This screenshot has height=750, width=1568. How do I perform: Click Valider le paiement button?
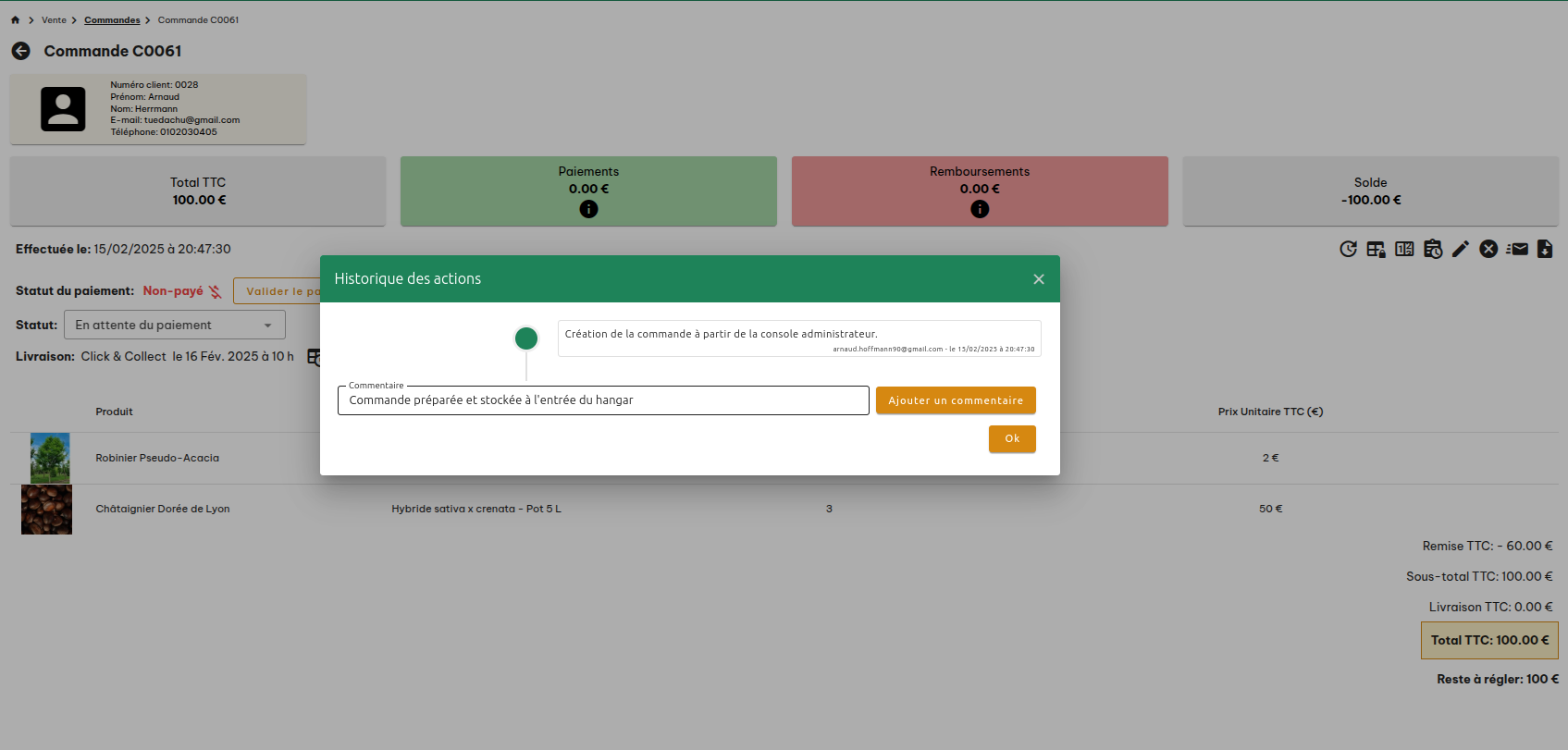coord(277,291)
